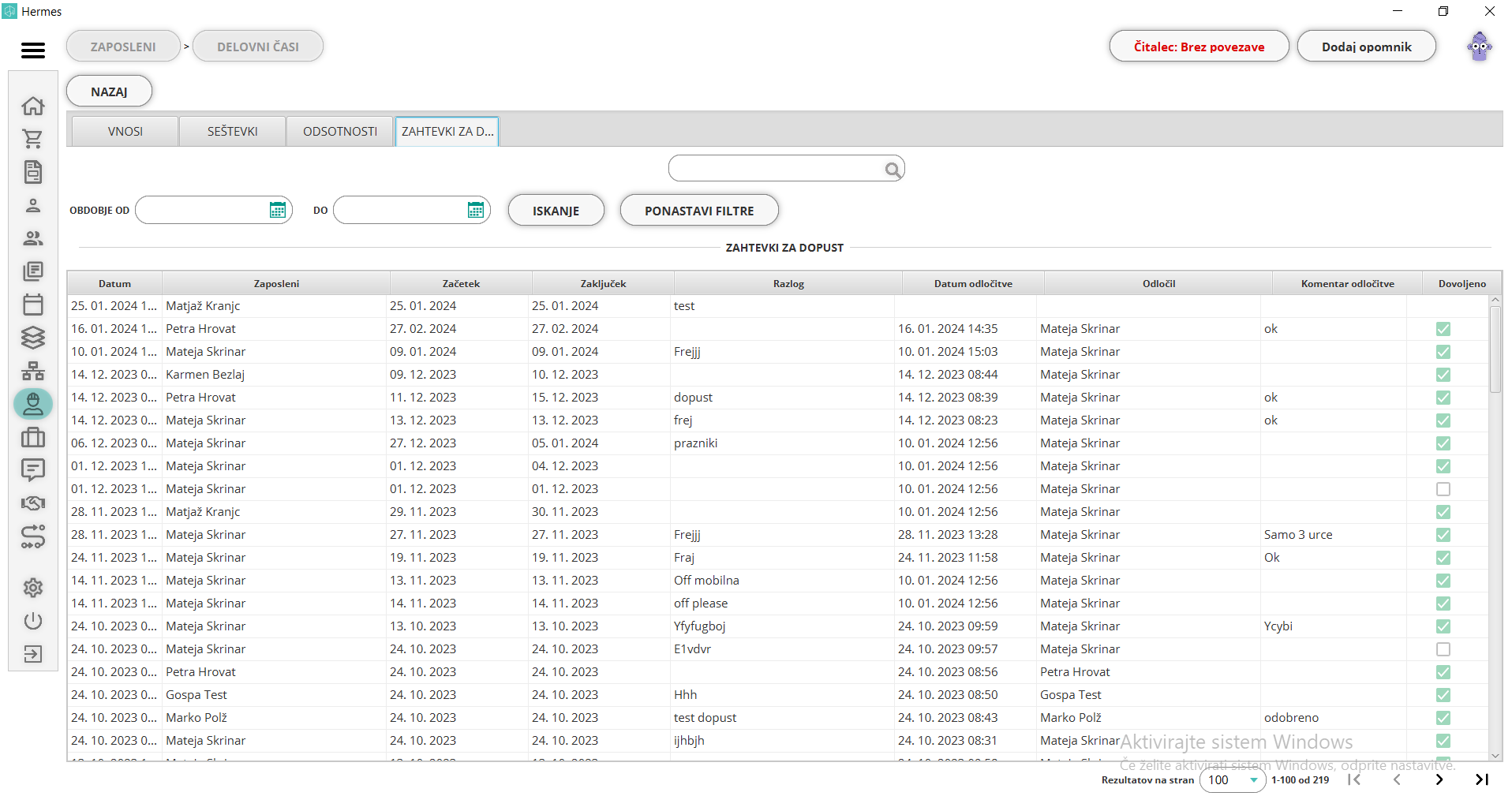
Task: Click the ISKANJE button
Action: coord(556,211)
